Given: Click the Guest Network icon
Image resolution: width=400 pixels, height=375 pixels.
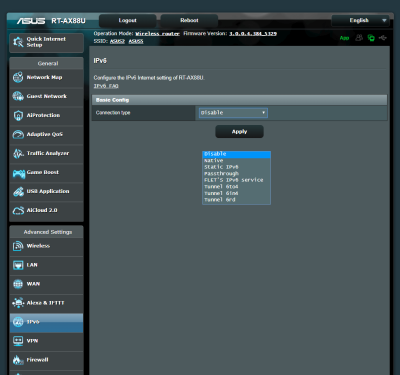Looking at the screenshot, I should pyautogui.click(x=18, y=96).
